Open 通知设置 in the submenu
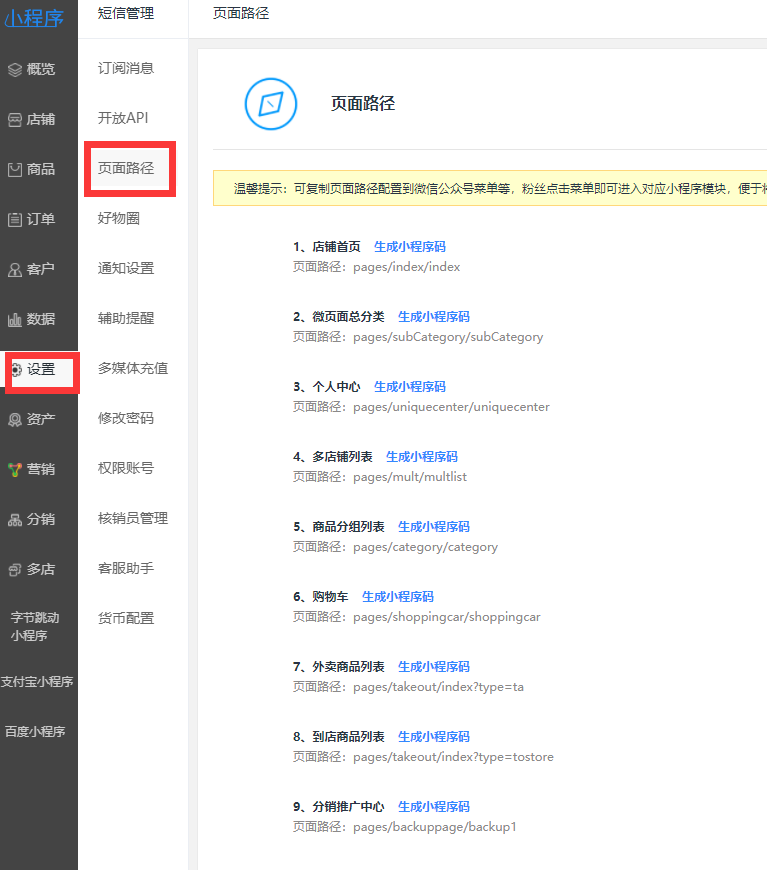 coord(126,268)
